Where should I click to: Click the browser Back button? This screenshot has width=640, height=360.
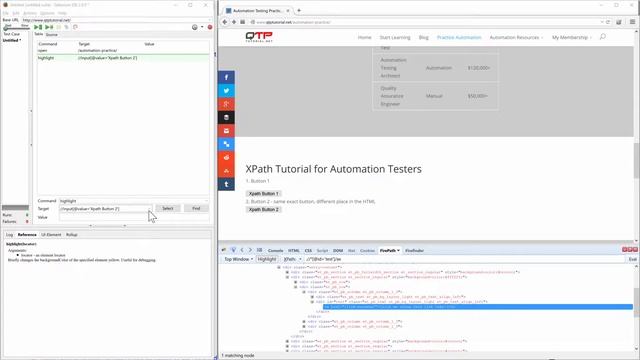tap(224, 22)
